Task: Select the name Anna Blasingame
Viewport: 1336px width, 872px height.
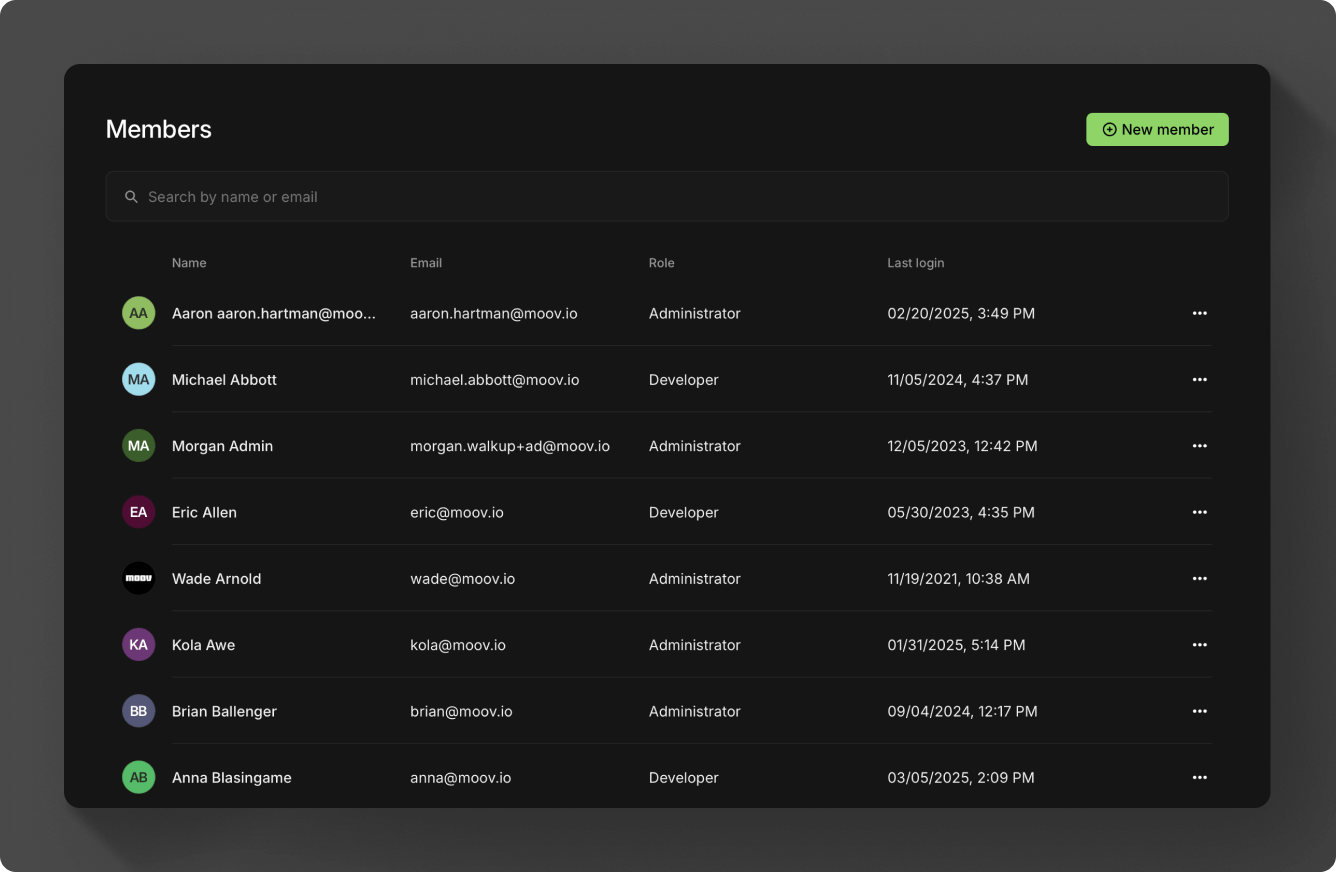Action: pos(232,777)
